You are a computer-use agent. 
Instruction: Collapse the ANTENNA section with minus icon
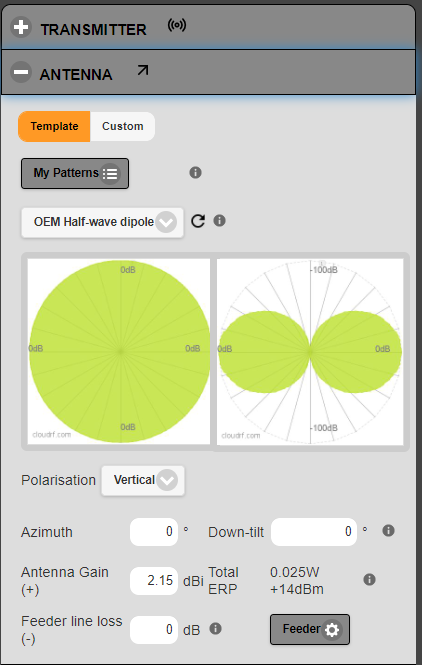21,72
